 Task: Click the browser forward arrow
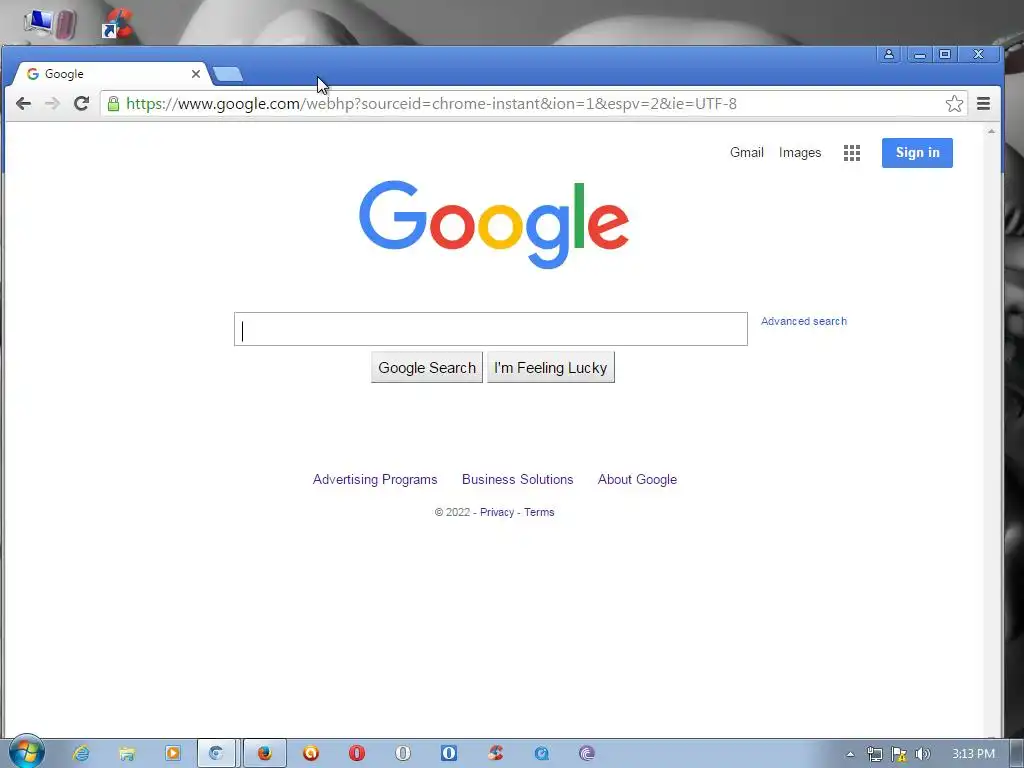tap(52, 103)
